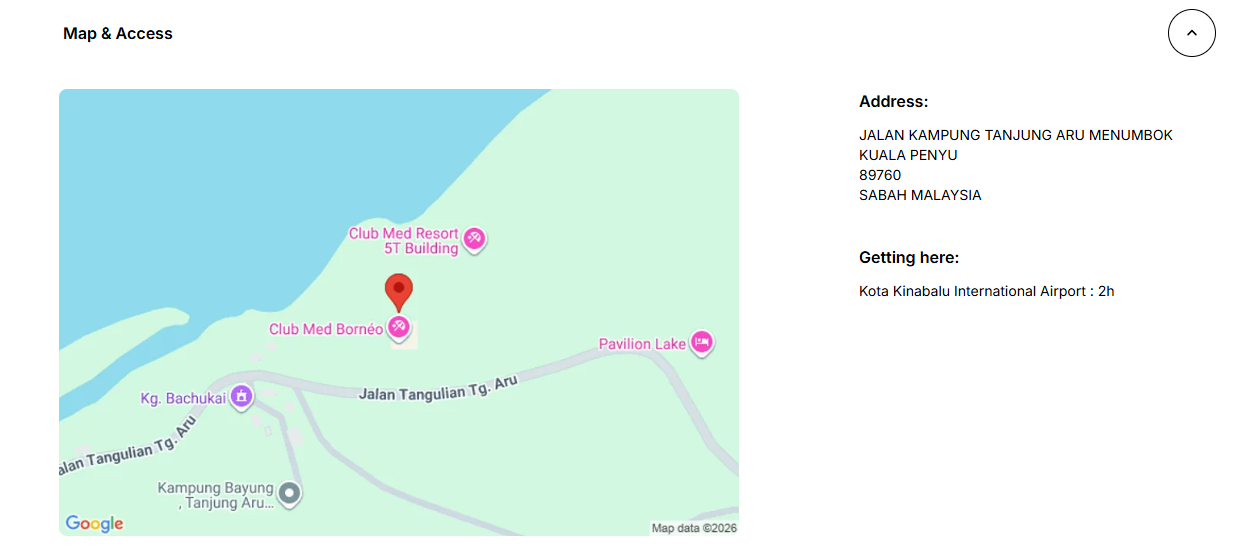Click the Map & Access heading

[118, 33]
